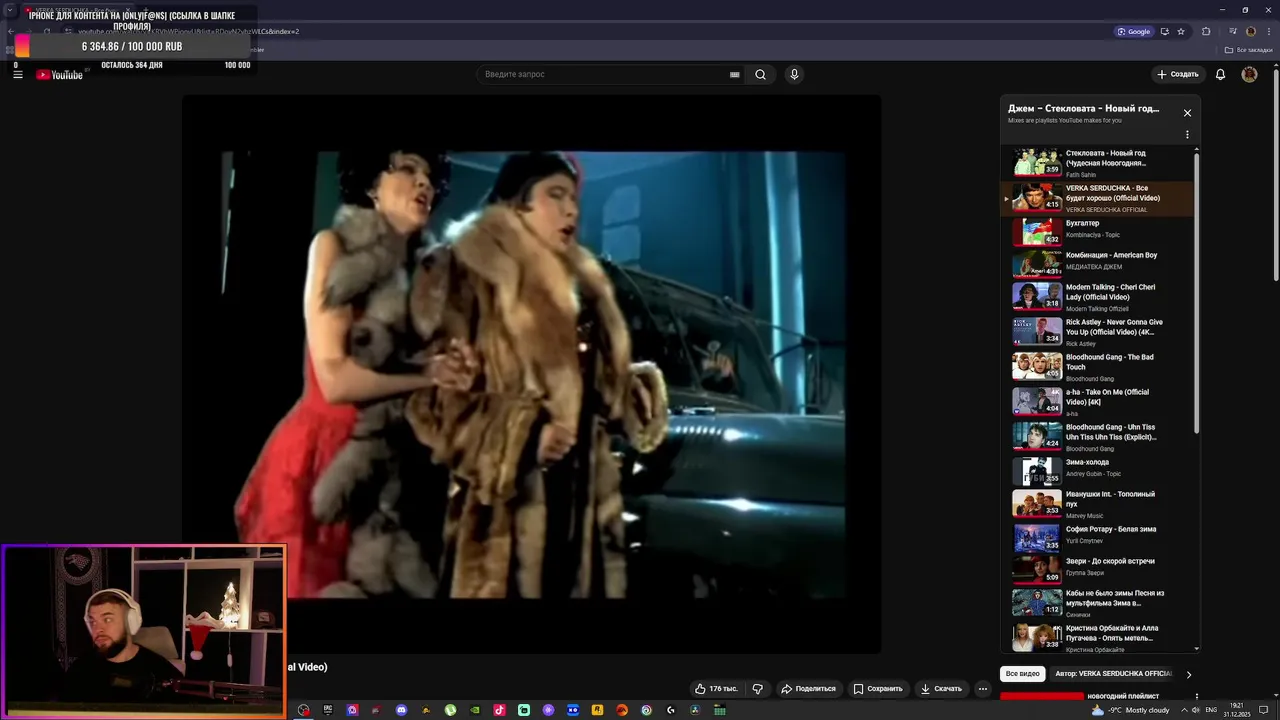Open Rockstar Games Launcher in taskbar
The width and height of the screenshot is (1280, 720).
[597, 710]
